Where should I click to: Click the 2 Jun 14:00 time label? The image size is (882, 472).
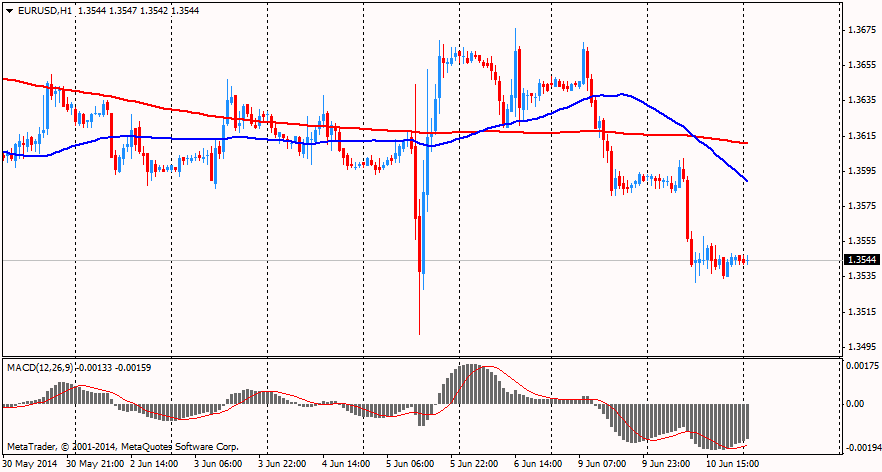pyautogui.click(x=155, y=464)
